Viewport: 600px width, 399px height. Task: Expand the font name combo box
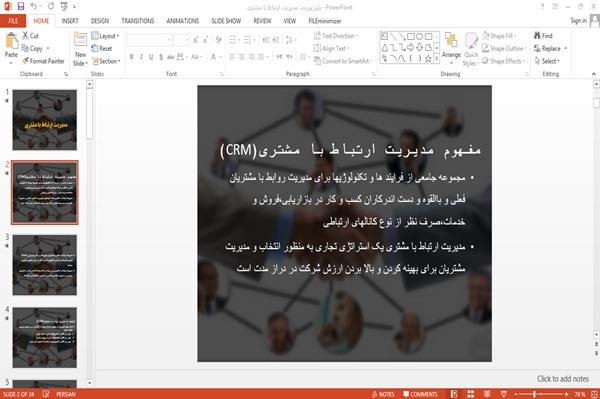[x=169, y=40]
